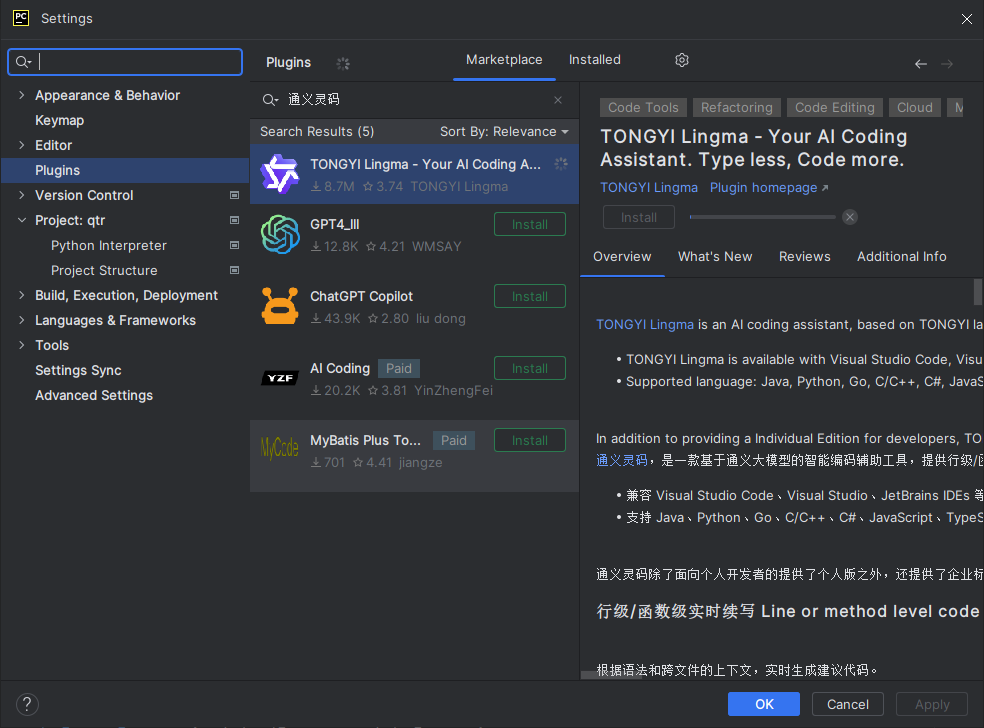Click the Cancel button
The width and height of the screenshot is (984, 728).
pyautogui.click(x=847, y=704)
